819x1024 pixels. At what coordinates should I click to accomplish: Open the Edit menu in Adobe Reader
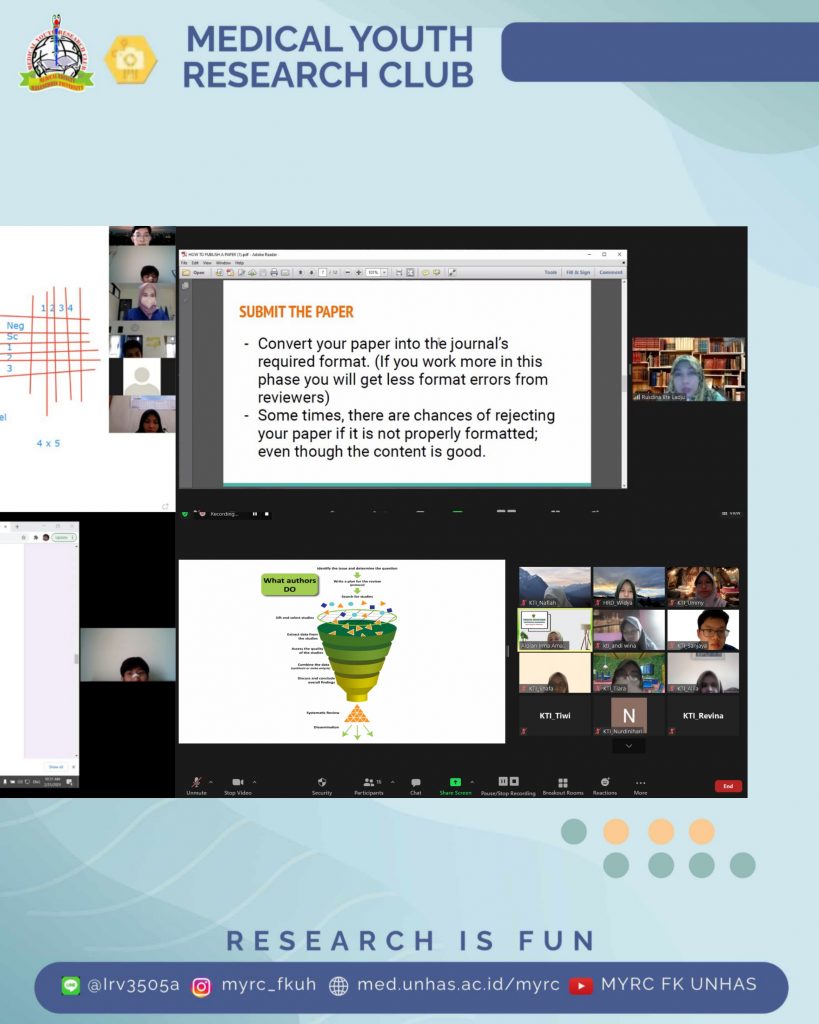195,263
